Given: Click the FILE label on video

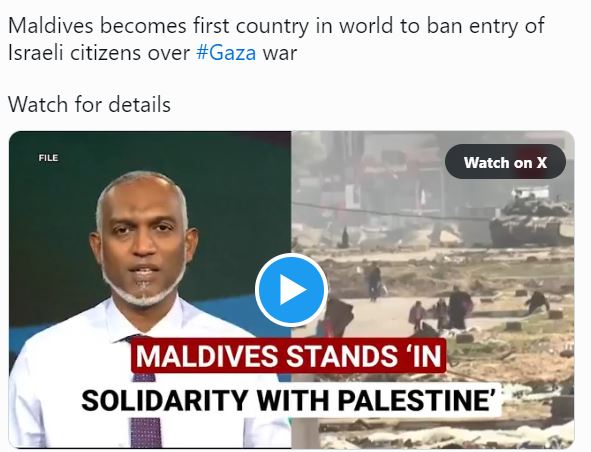Looking at the screenshot, I should [x=48, y=158].
